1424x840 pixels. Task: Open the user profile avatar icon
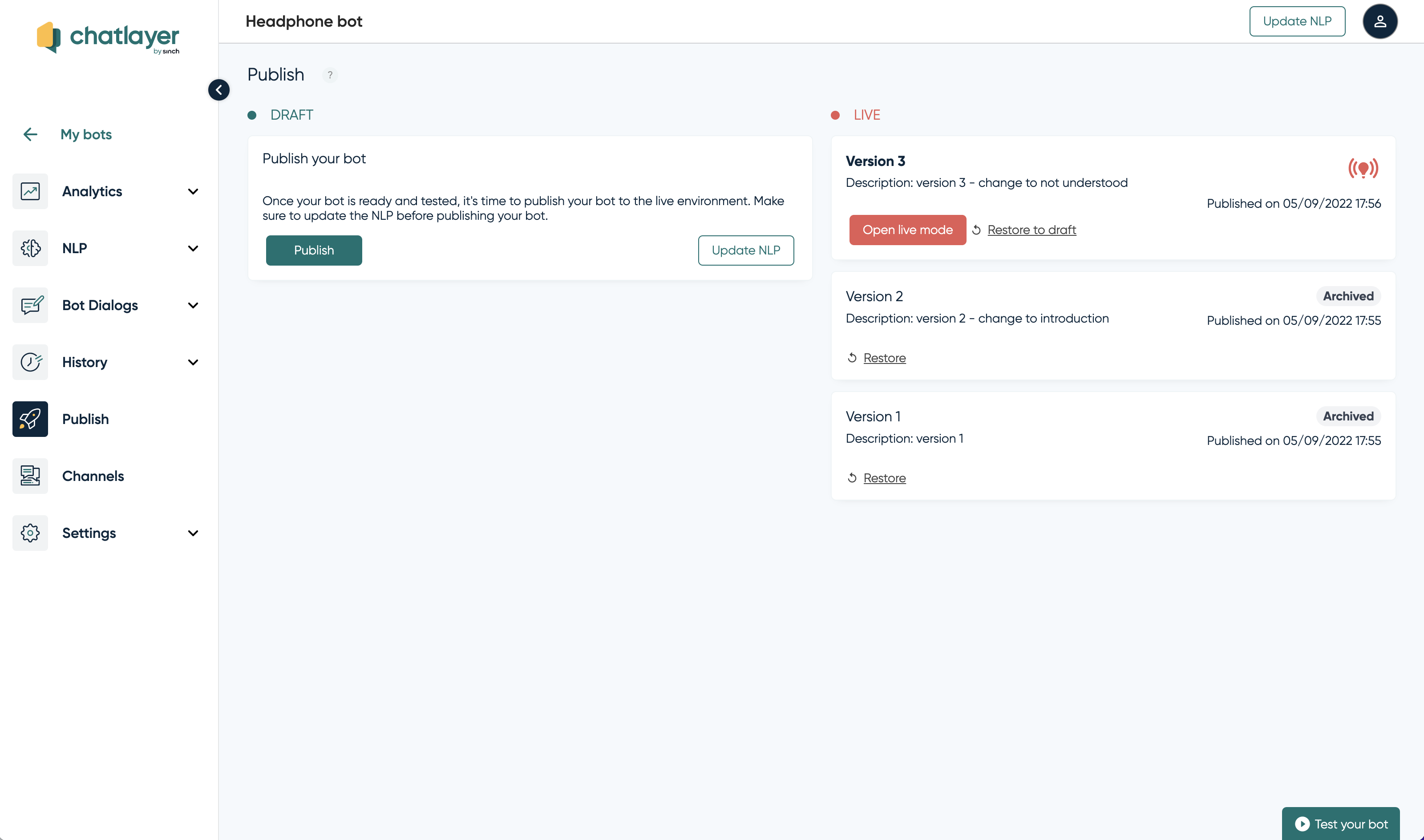(1379, 21)
